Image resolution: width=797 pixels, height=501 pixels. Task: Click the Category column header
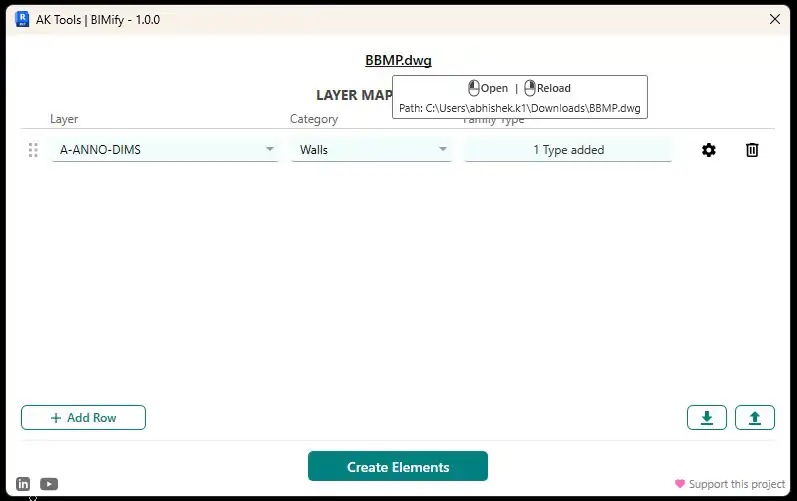pyautogui.click(x=314, y=119)
